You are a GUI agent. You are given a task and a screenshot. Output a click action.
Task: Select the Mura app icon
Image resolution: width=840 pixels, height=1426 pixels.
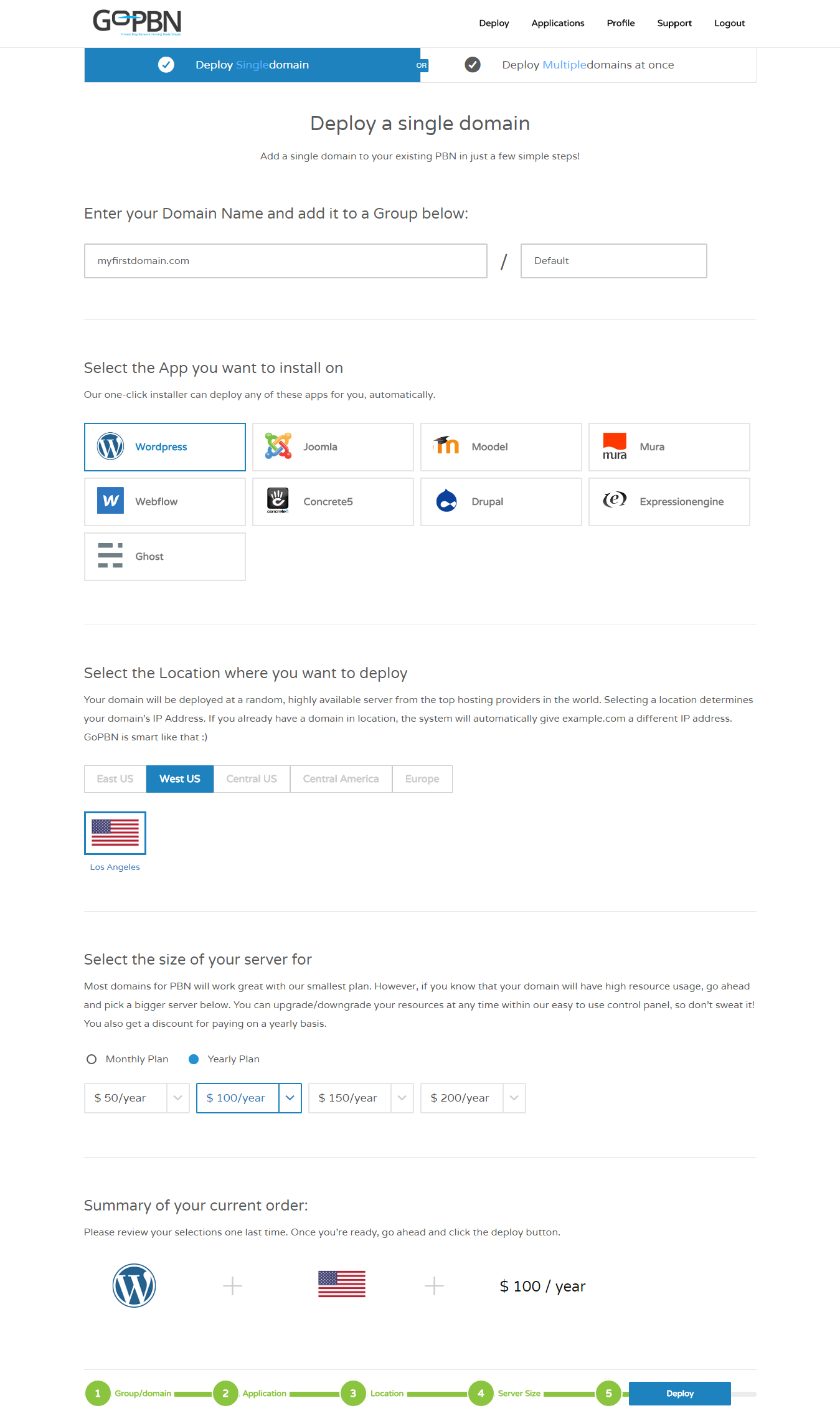pos(615,446)
